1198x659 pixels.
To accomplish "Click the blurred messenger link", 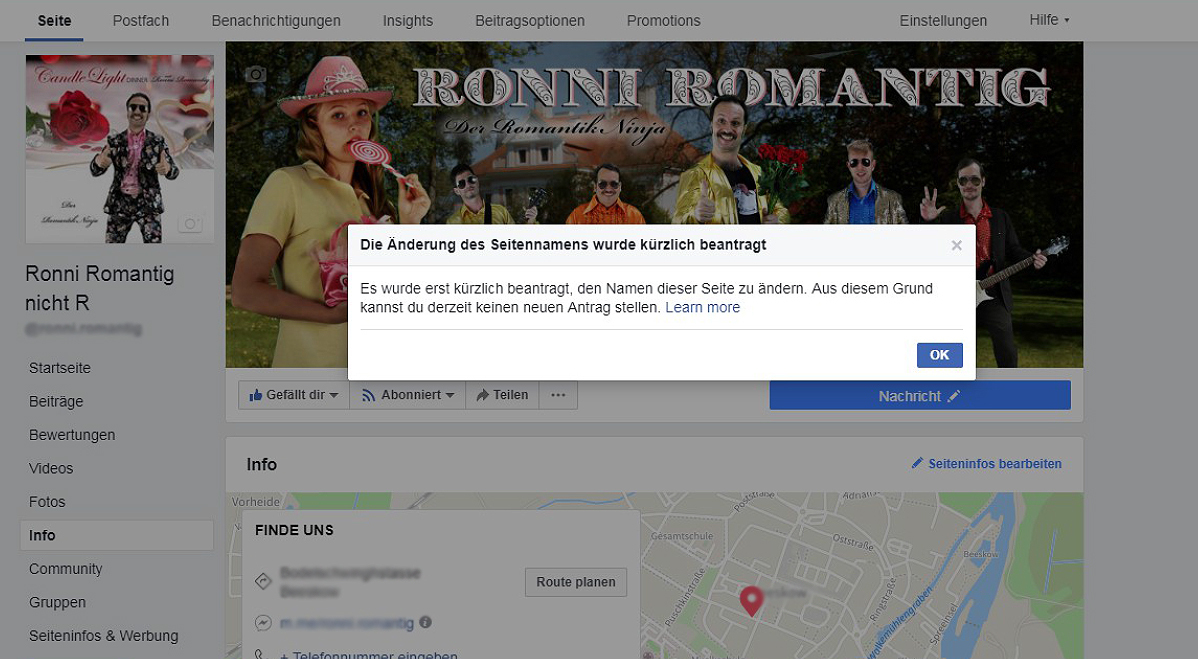I will coord(347,623).
